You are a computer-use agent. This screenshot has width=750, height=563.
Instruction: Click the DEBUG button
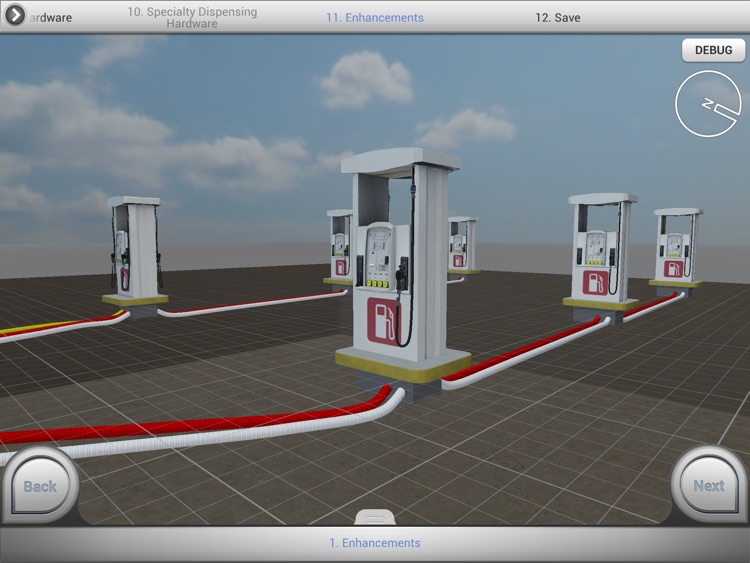coord(713,50)
